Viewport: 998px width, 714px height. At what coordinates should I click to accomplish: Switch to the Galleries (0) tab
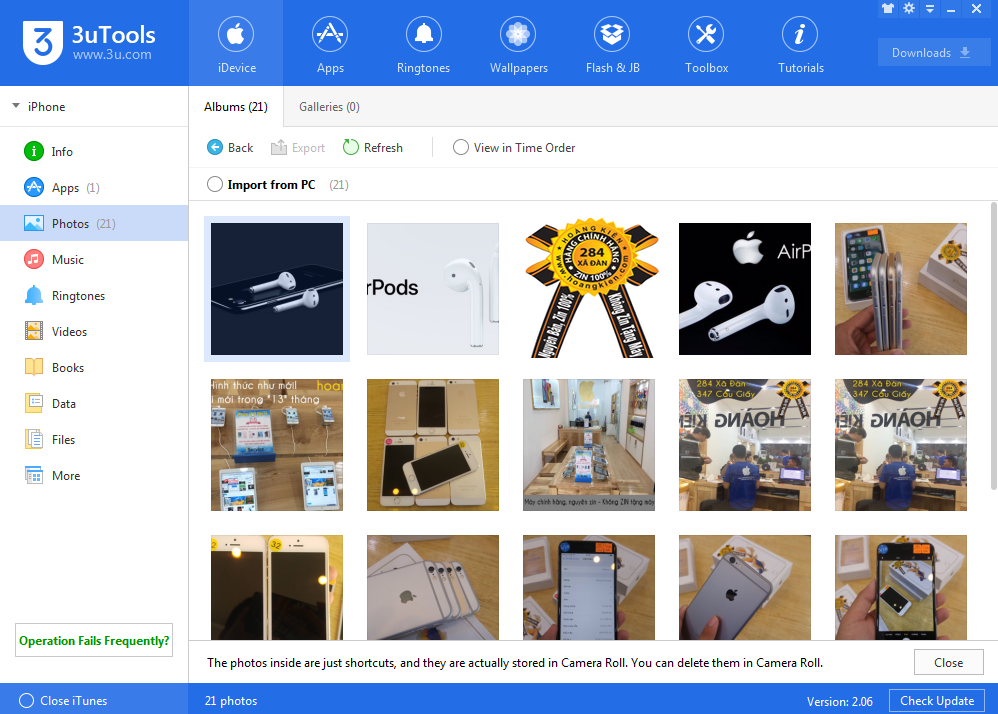click(x=329, y=107)
